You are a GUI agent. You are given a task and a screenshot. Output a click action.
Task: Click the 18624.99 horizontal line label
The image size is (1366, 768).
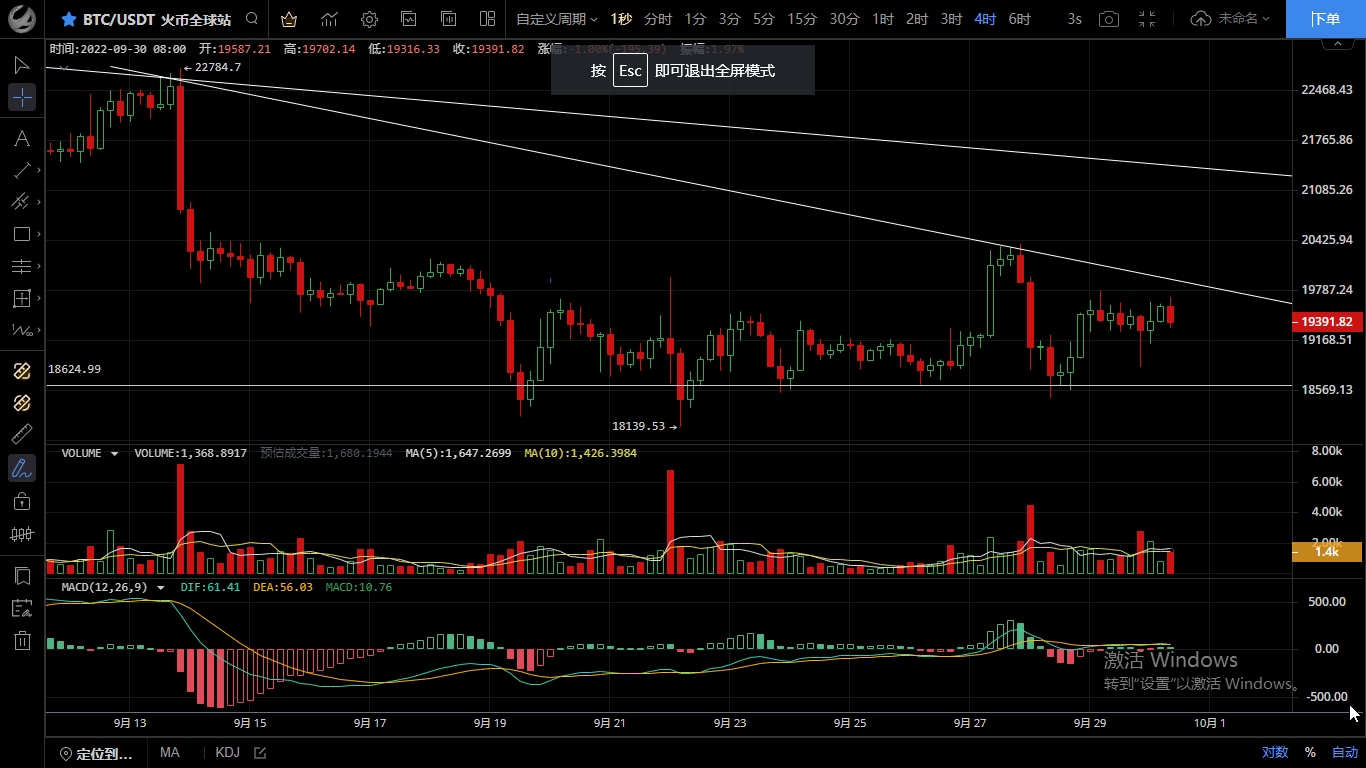[74, 369]
